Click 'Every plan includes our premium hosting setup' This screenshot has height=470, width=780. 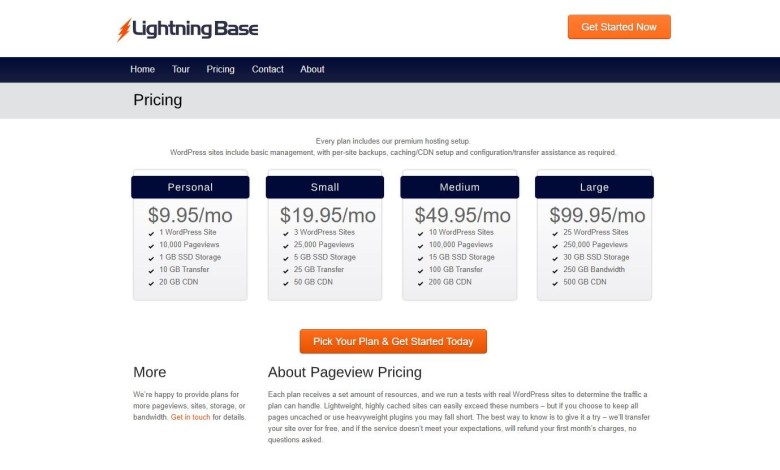tap(393, 141)
